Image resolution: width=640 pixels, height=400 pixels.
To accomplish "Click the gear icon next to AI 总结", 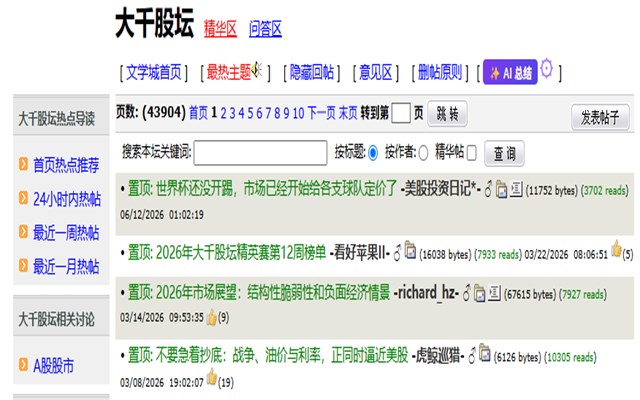I will pyautogui.click(x=547, y=69).
